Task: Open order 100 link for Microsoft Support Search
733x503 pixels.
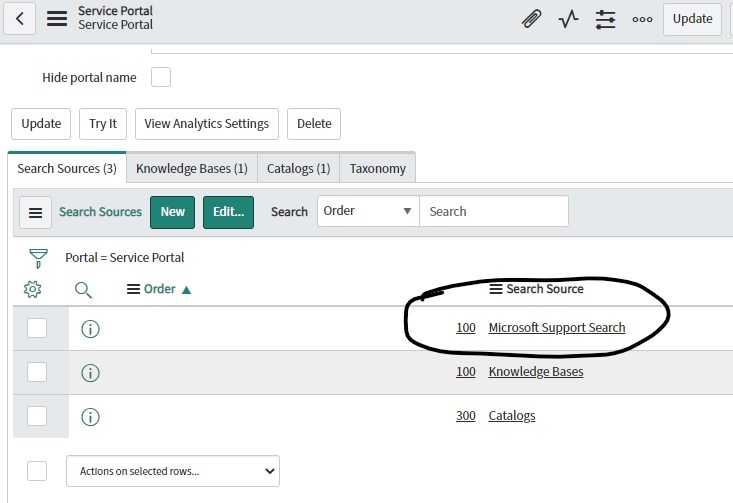Action: [466, 328]
